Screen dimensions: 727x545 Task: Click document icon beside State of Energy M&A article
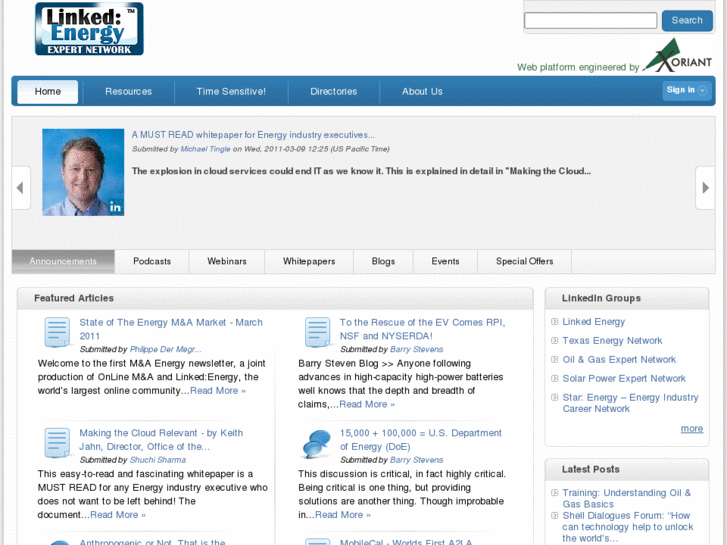coord(57,332)
